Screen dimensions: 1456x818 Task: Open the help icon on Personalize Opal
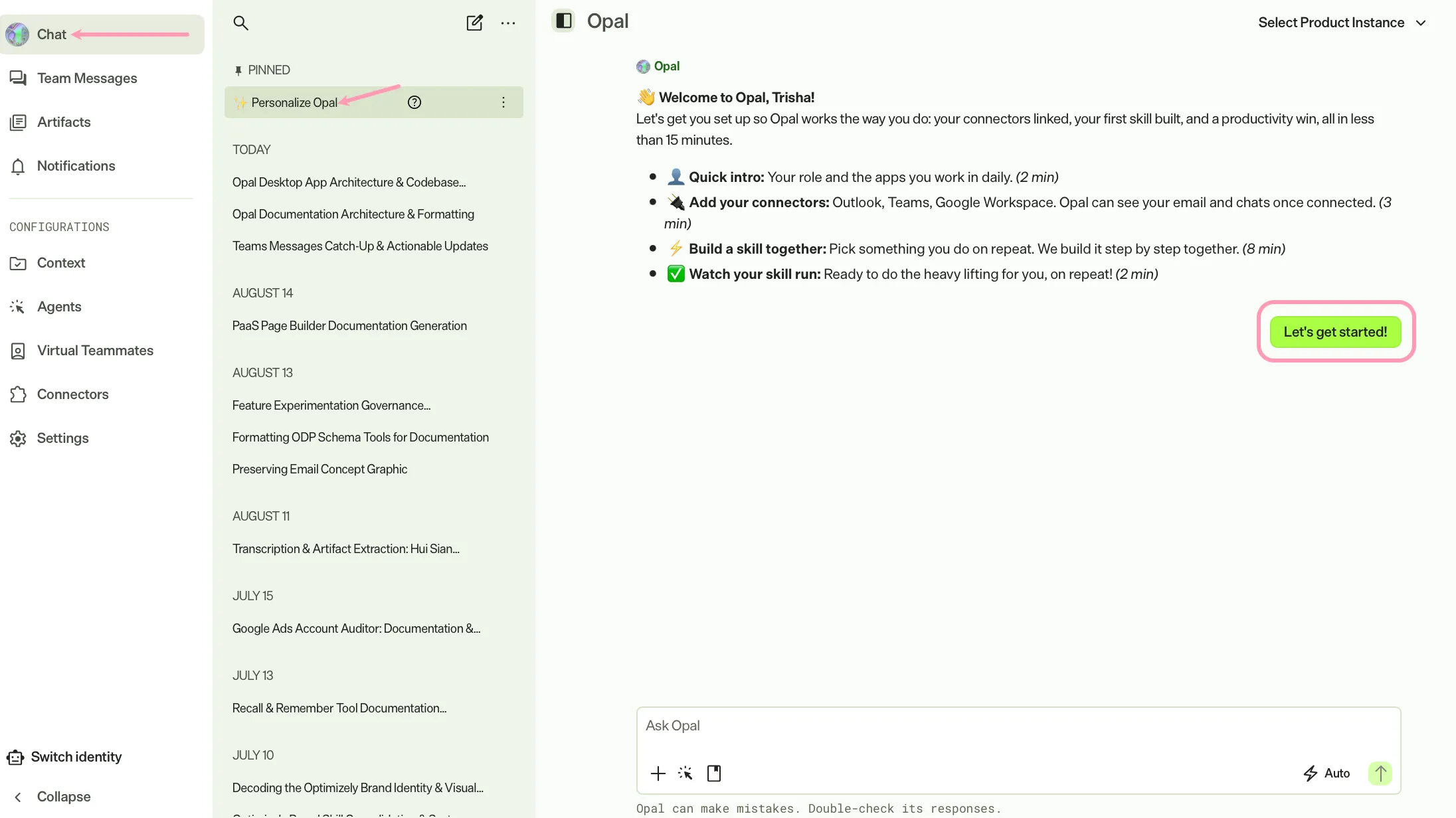pyautogui.click(x=414, y=102)
